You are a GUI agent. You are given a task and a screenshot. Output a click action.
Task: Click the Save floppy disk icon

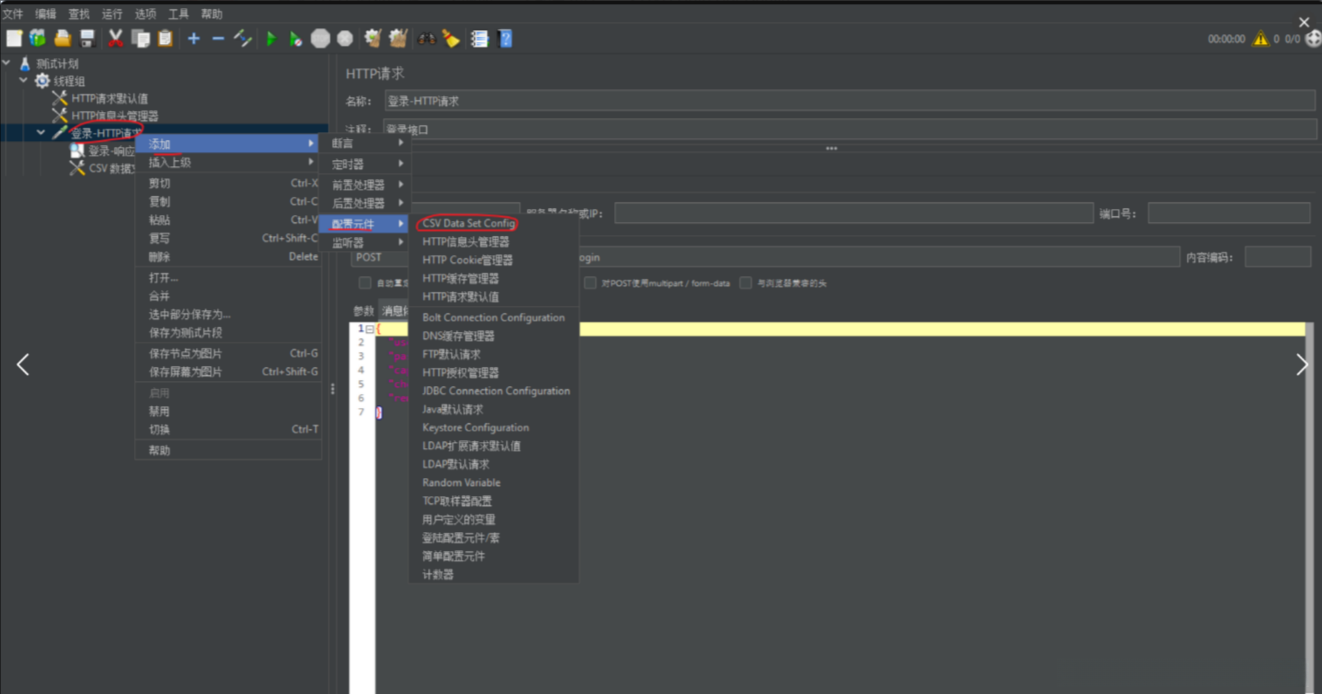tap(87, 38)
